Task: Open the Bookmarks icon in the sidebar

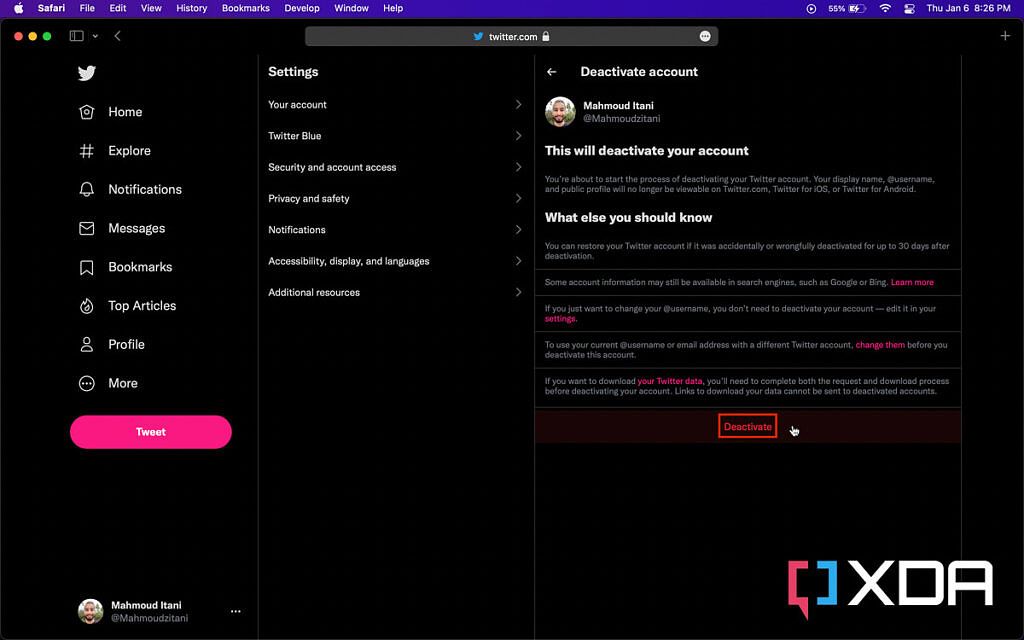Action: (x=87, y=267)
